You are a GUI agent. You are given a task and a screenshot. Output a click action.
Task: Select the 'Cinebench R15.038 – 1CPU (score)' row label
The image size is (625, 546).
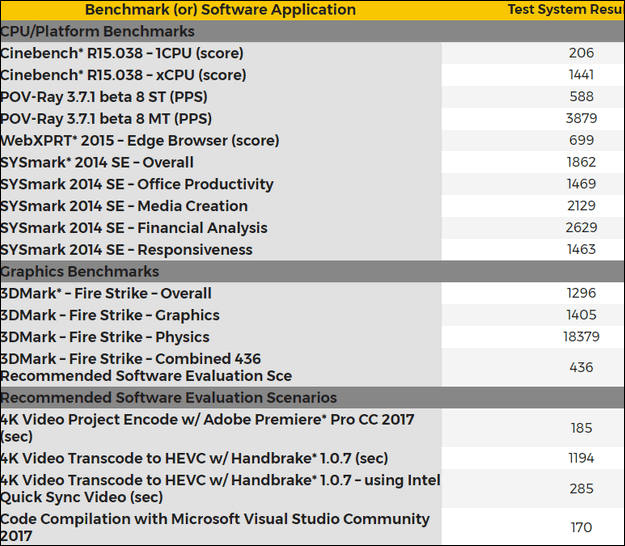click(122, 53)
